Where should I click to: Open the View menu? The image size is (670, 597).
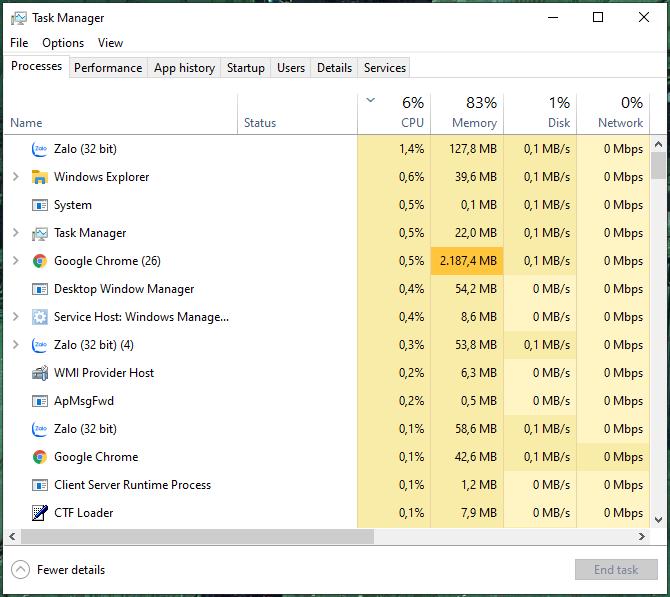(110, 43)
